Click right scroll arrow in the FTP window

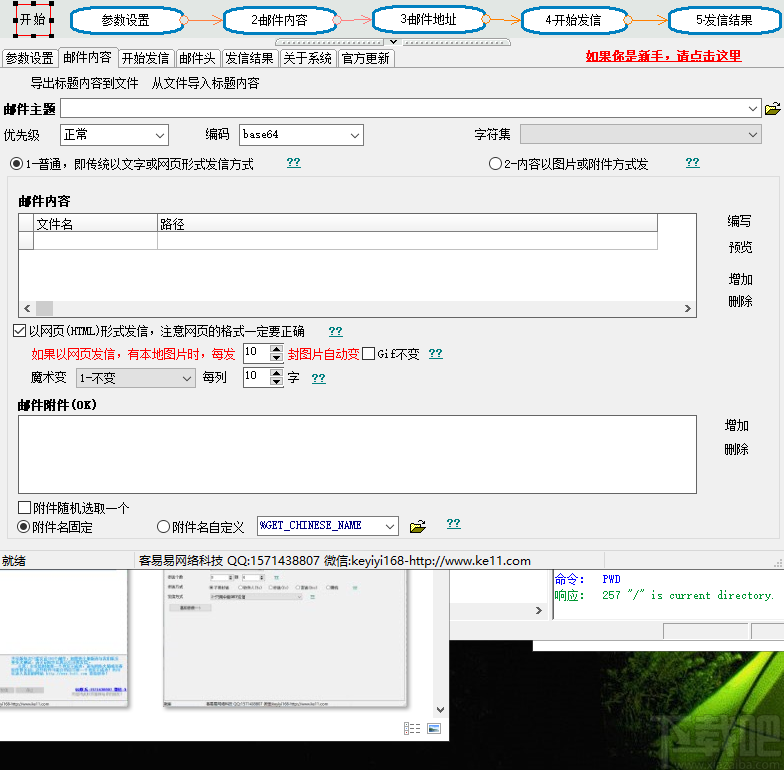click(538, 610)
